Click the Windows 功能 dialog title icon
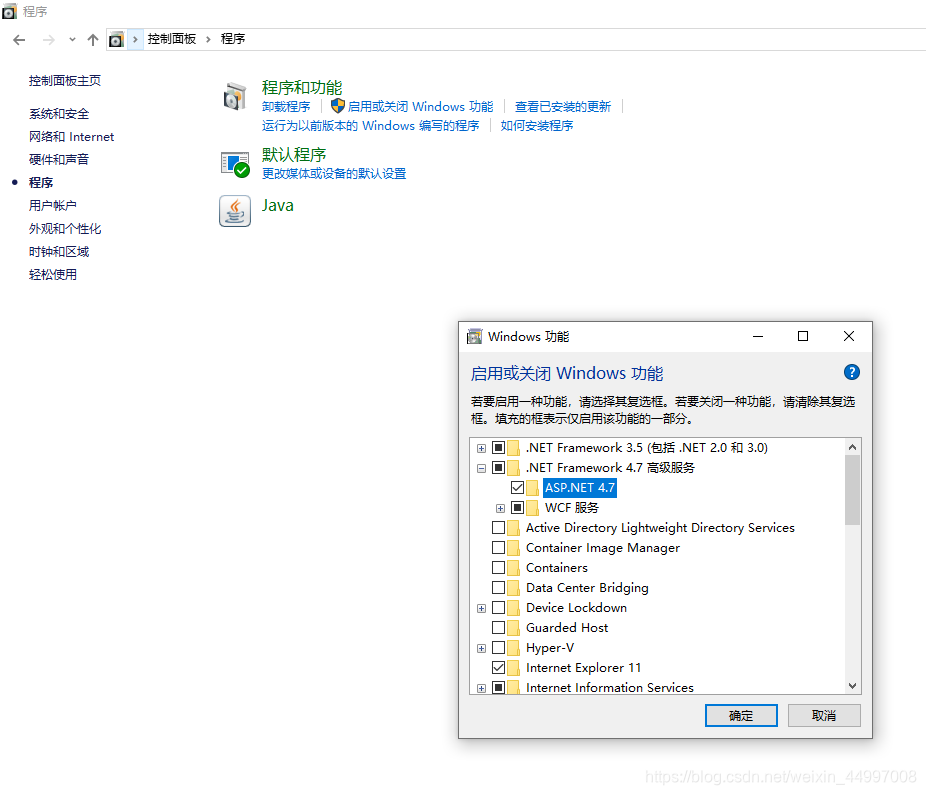Viewport: 926px width, 795px height. click(474, 337)
